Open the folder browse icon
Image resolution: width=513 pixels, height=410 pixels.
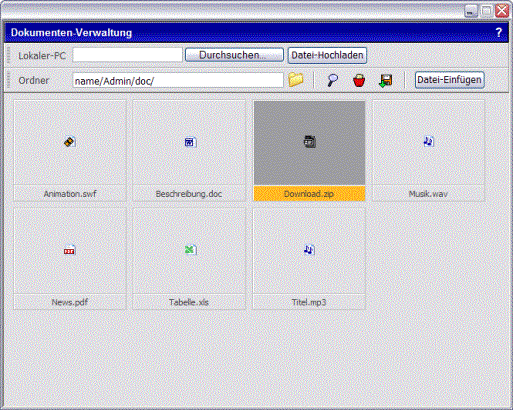296,80
